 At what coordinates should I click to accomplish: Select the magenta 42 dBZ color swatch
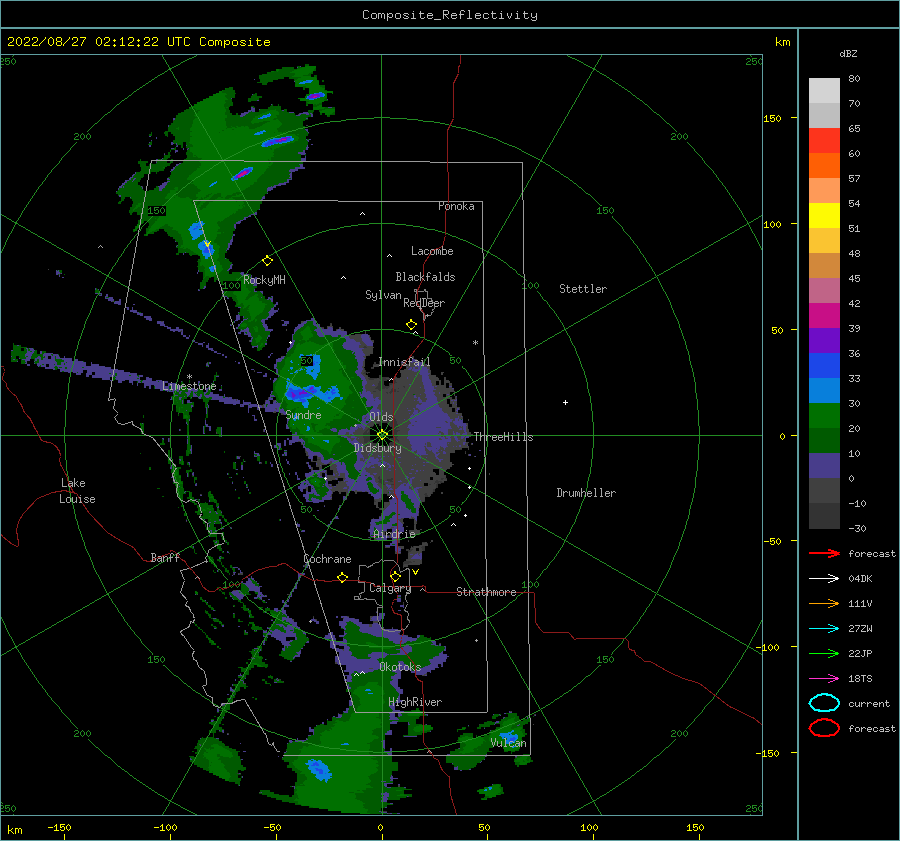coord(824,316)
